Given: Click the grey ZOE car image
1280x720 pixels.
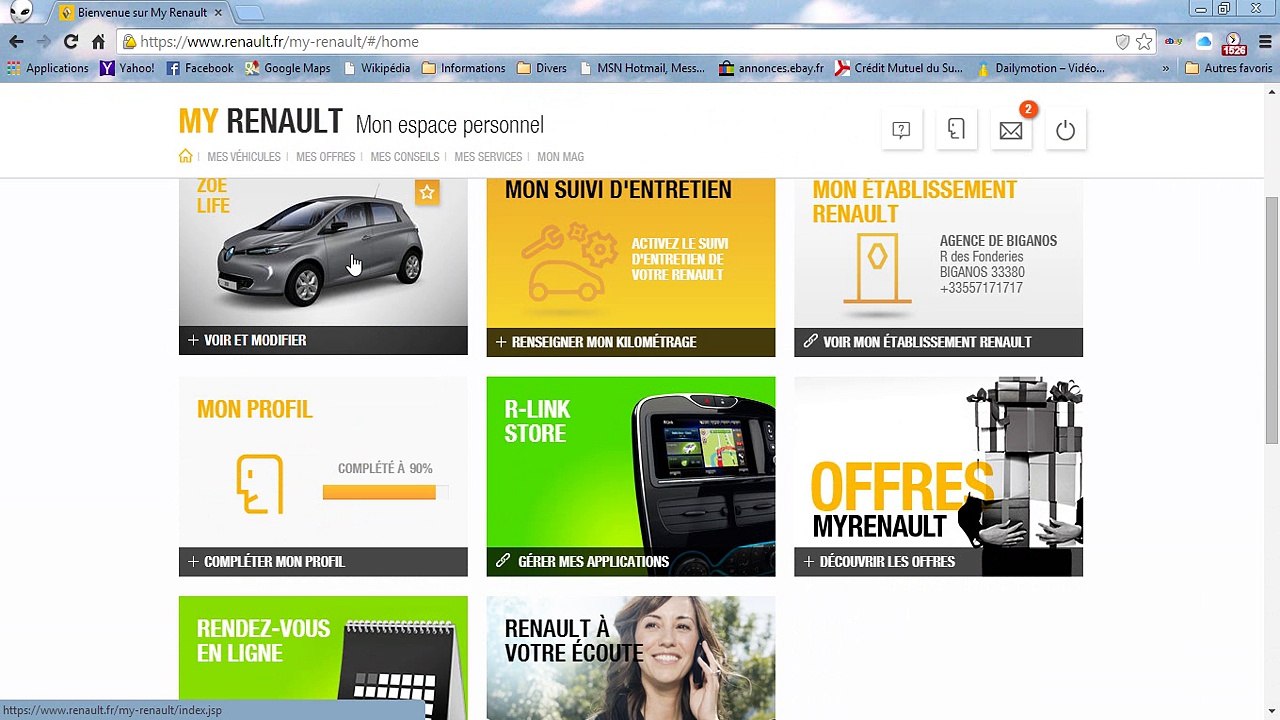Looking at the screenshot, I should (x=322, y=250).
